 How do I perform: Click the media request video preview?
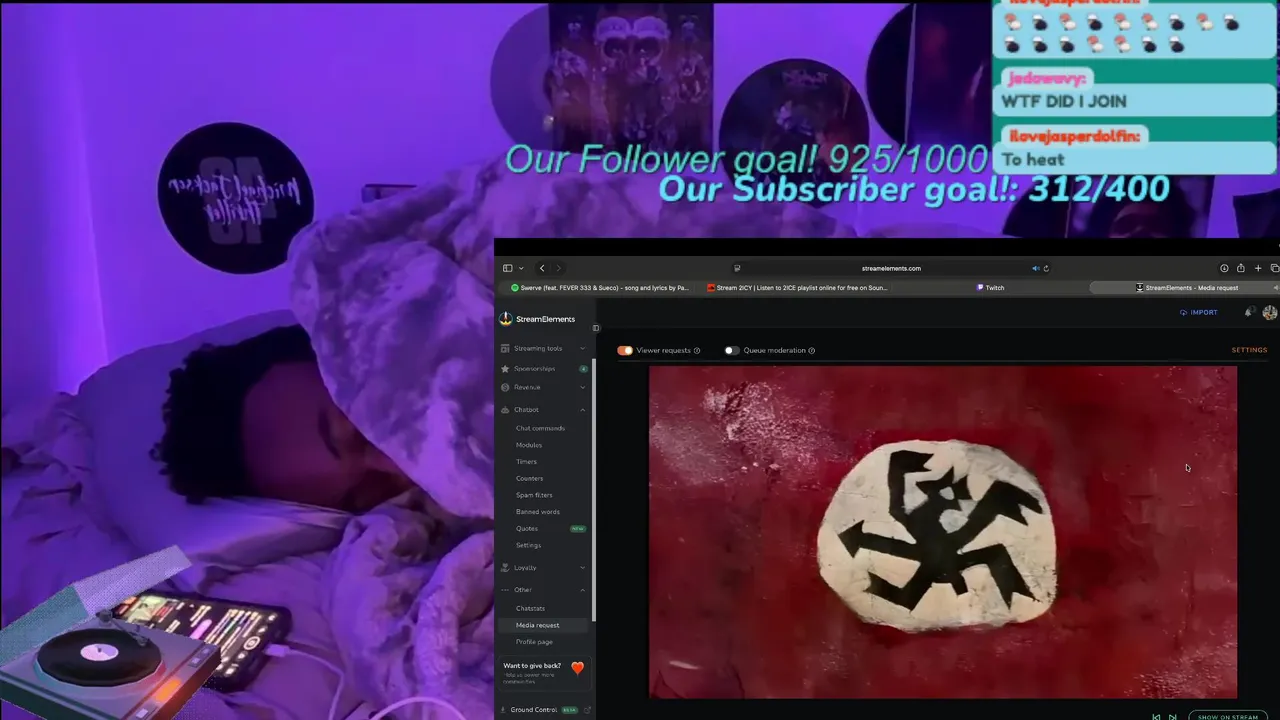pyautogui.click(x=943, y=532)
